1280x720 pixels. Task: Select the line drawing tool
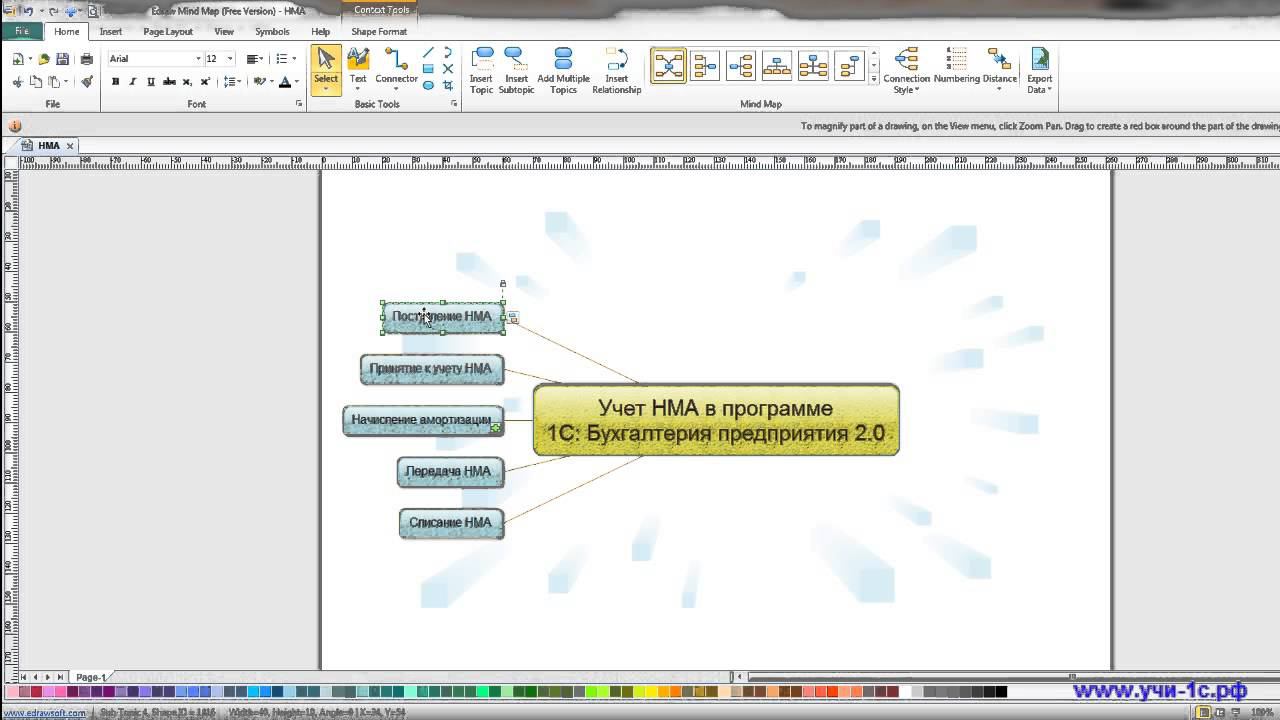coord(428,53)
